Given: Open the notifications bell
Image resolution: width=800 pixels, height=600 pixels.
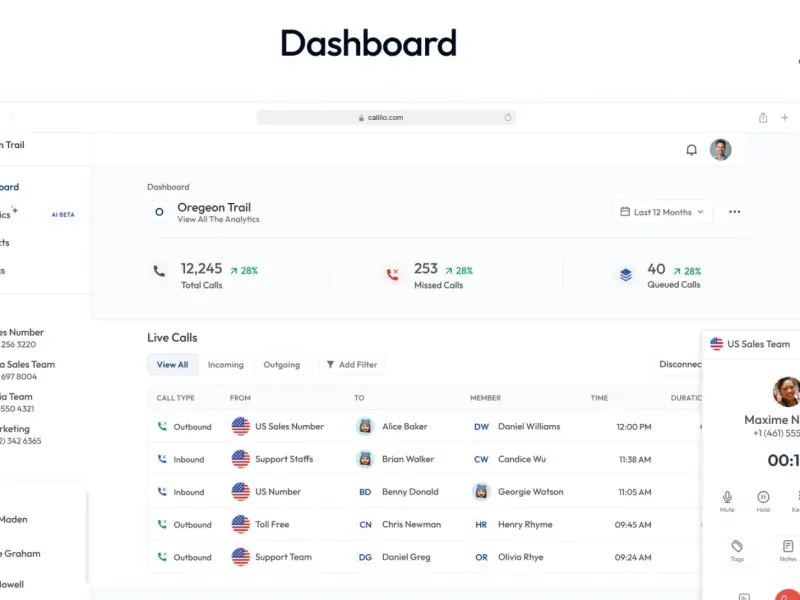Looking at the screenshot, I should pos(691,150).
